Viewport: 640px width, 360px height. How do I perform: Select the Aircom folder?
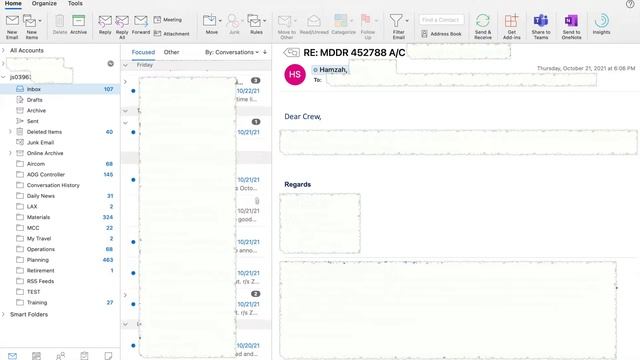pyautogui.click(x=60, y=164)
